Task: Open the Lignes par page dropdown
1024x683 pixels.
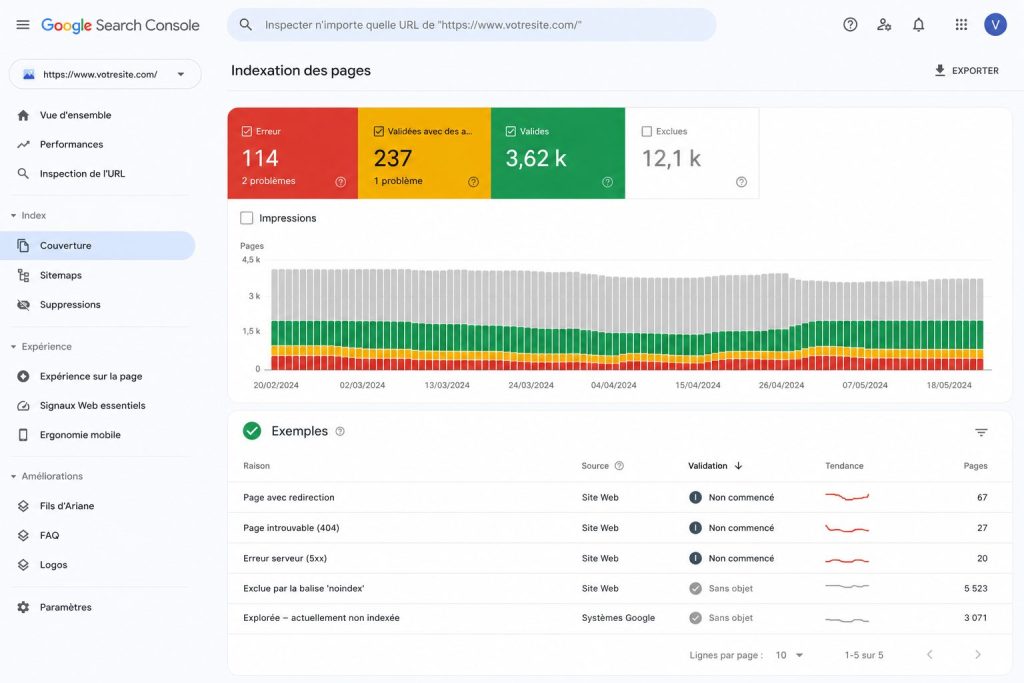Action: 789,655
